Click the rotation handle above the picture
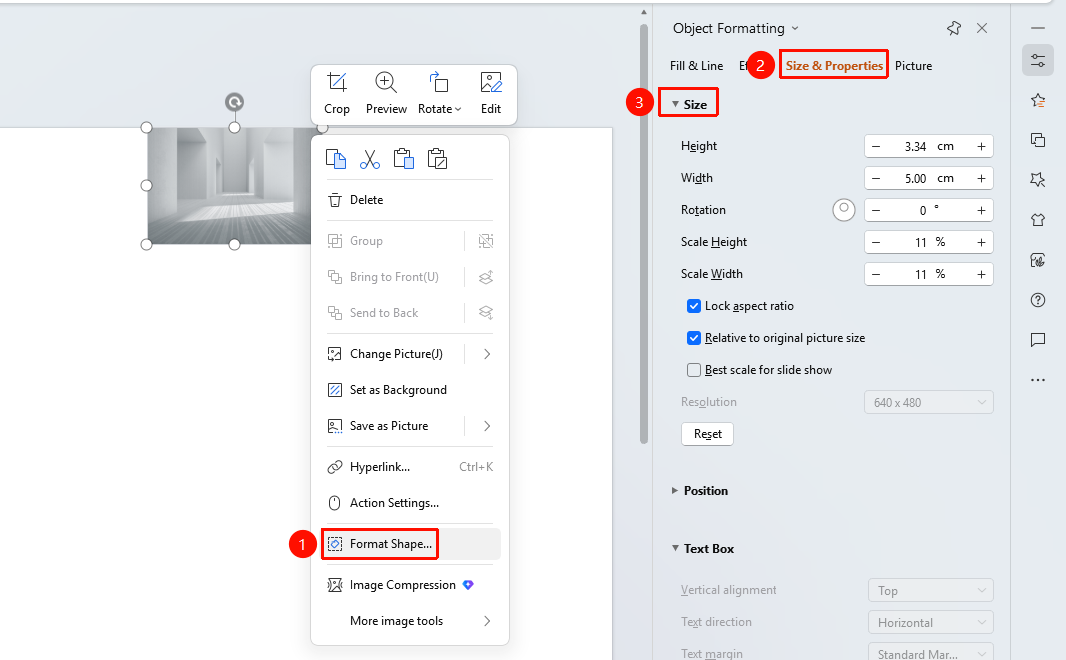 coord(235,102)
